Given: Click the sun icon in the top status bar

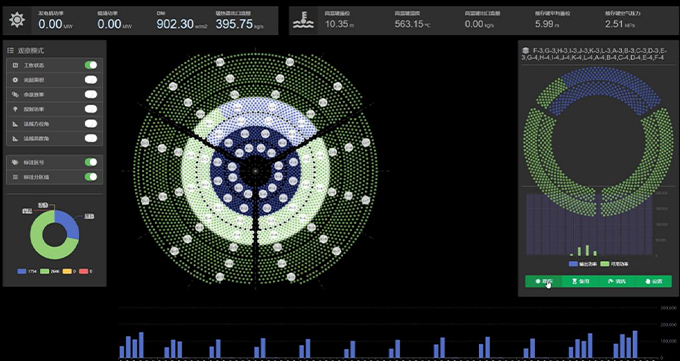Looking at the screenshot, I should [x=17, y=20].
